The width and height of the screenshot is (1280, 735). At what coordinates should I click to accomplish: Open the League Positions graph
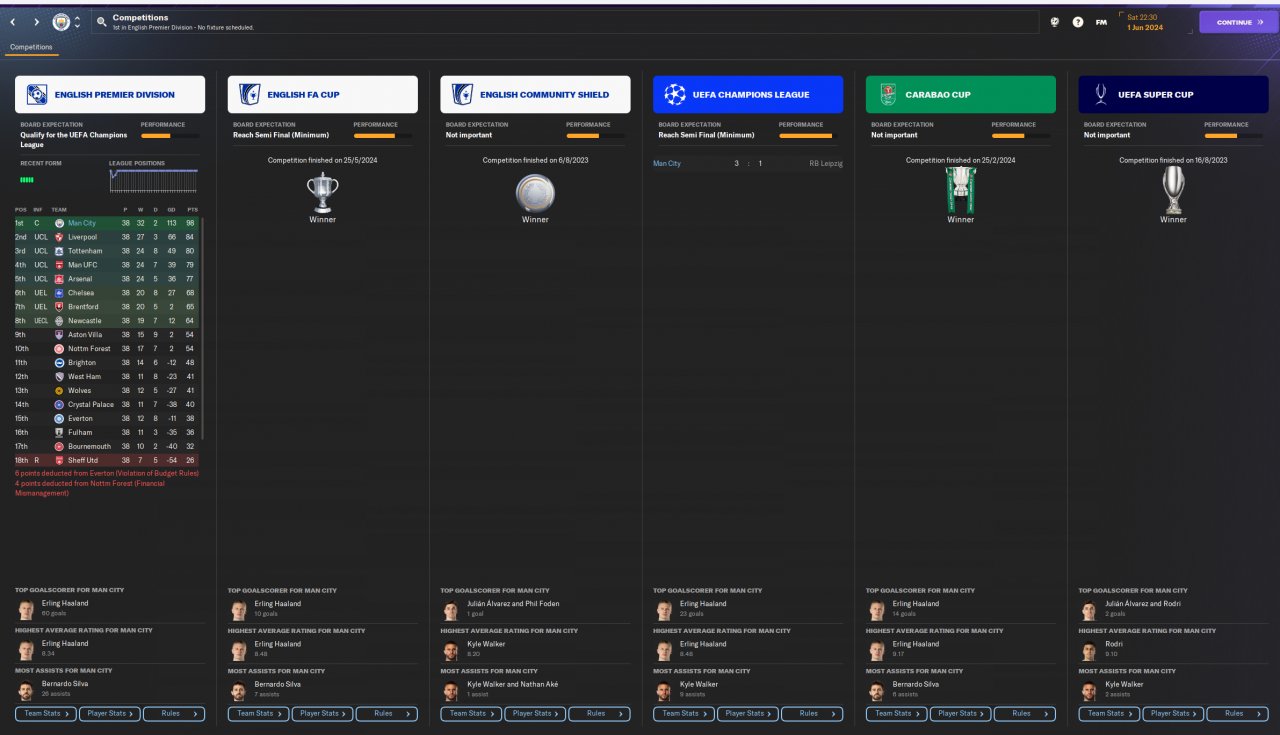coord(153,180)
